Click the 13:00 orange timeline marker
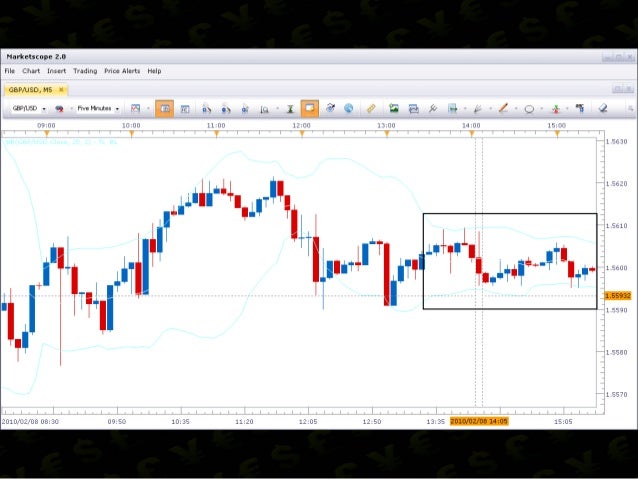Screen dimensions: 638x479 [387, 134]
